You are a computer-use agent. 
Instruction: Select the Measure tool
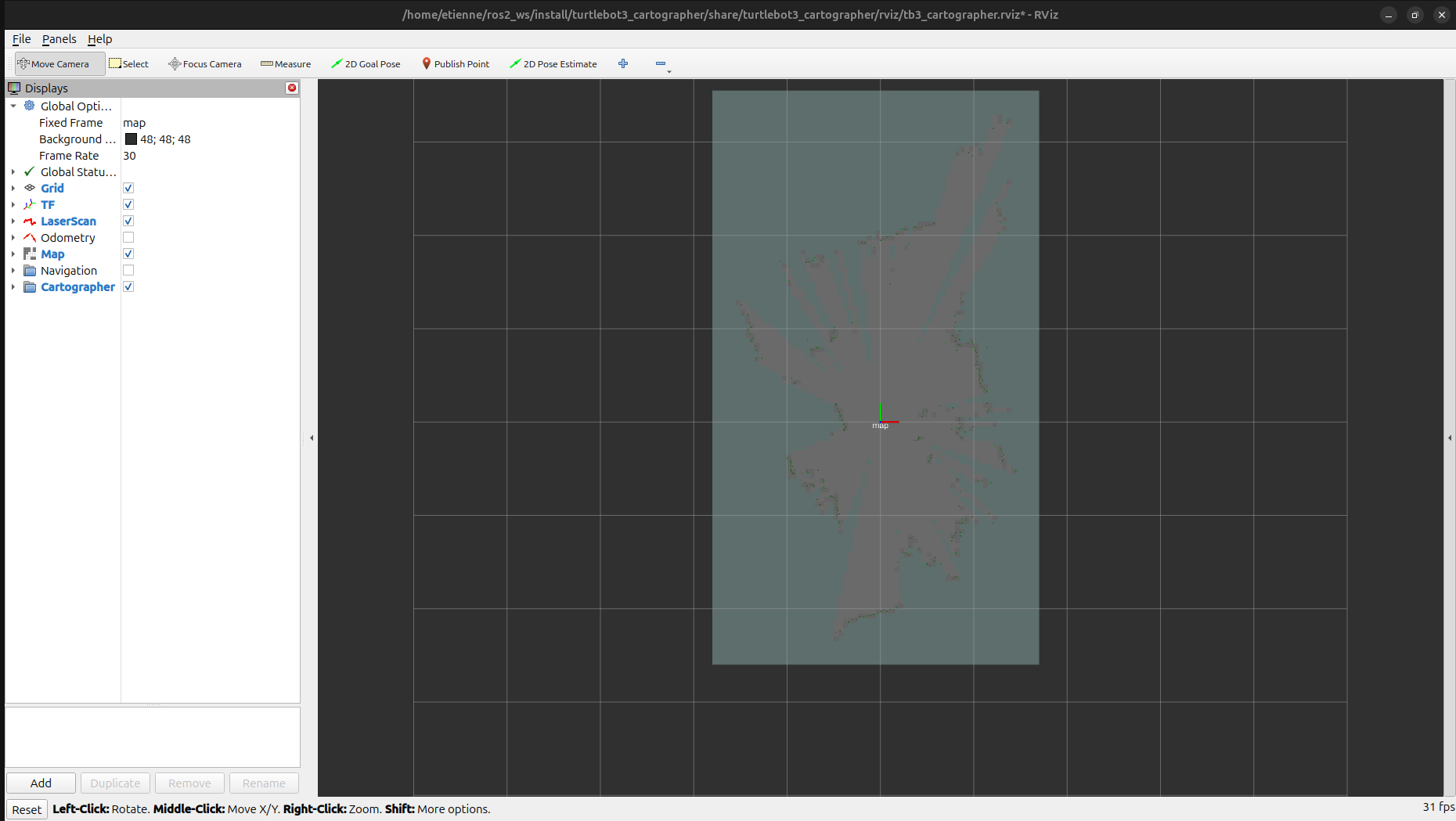[x=286, y=63]
